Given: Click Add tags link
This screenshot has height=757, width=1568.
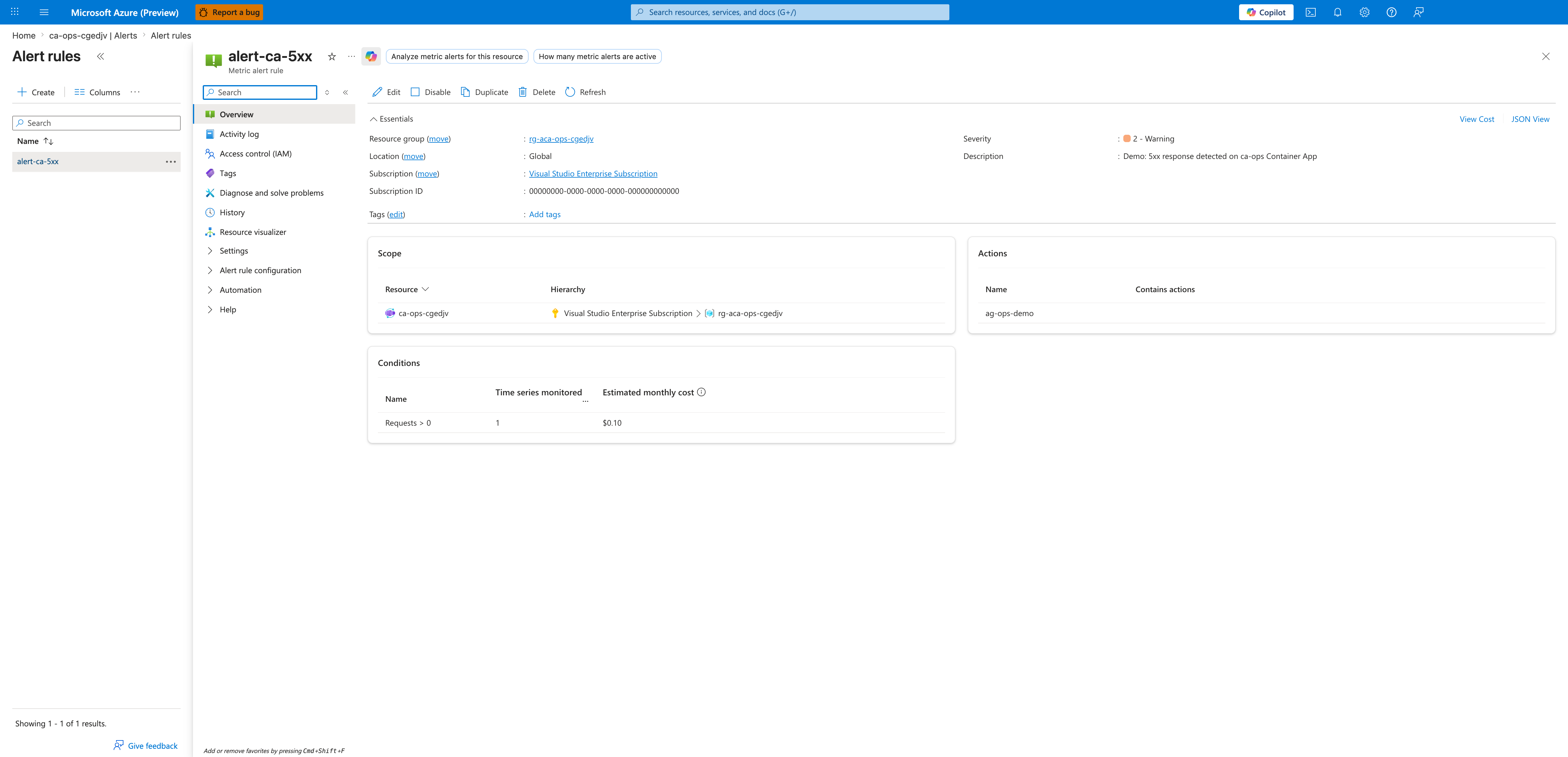Looking at the screenshot, I should (x=545, y=214).
